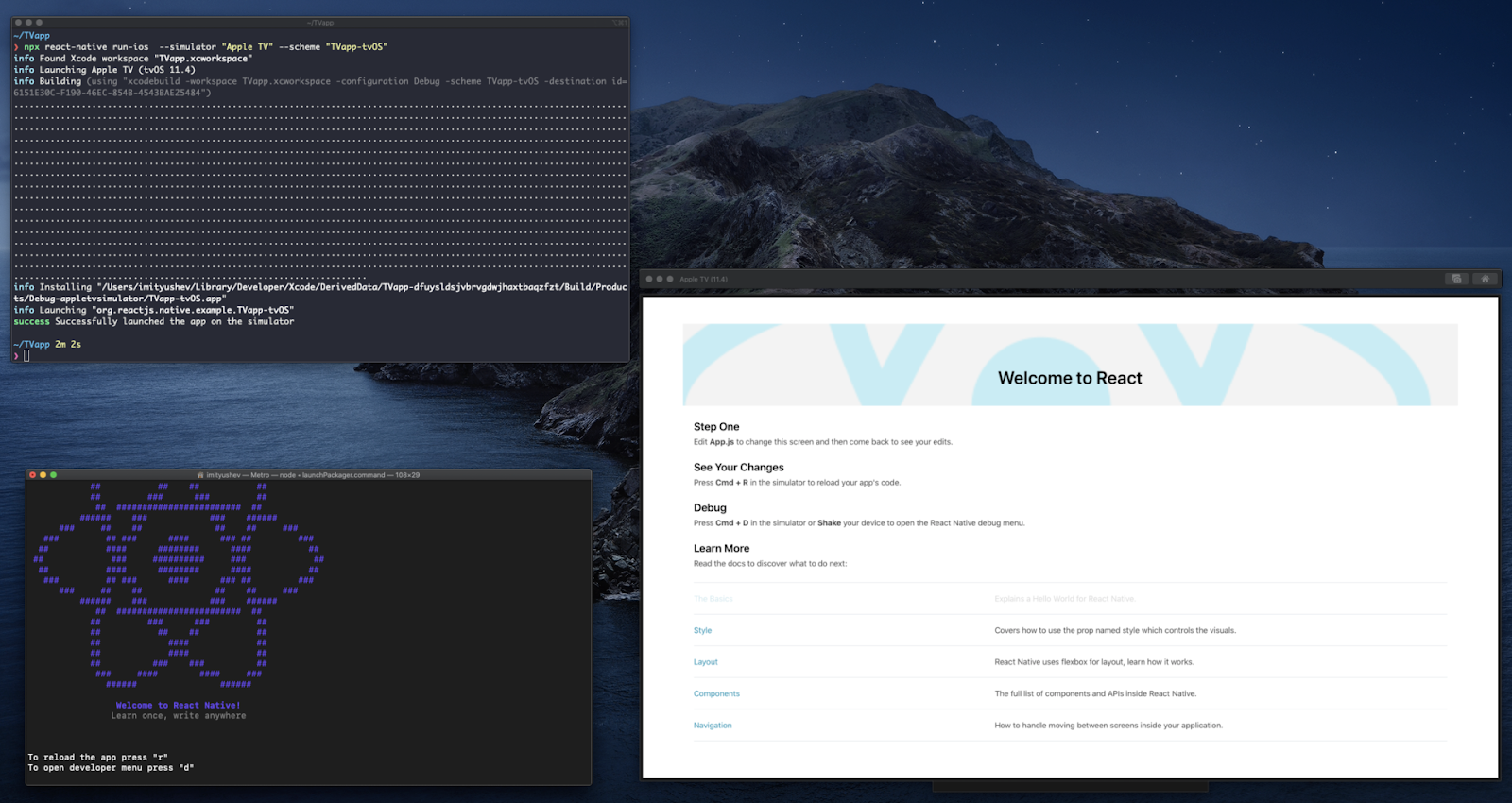The height and width of the screenshot is (803, 1512).
Task: Select the 'Learn More' heading
Action: pos(721,549)
